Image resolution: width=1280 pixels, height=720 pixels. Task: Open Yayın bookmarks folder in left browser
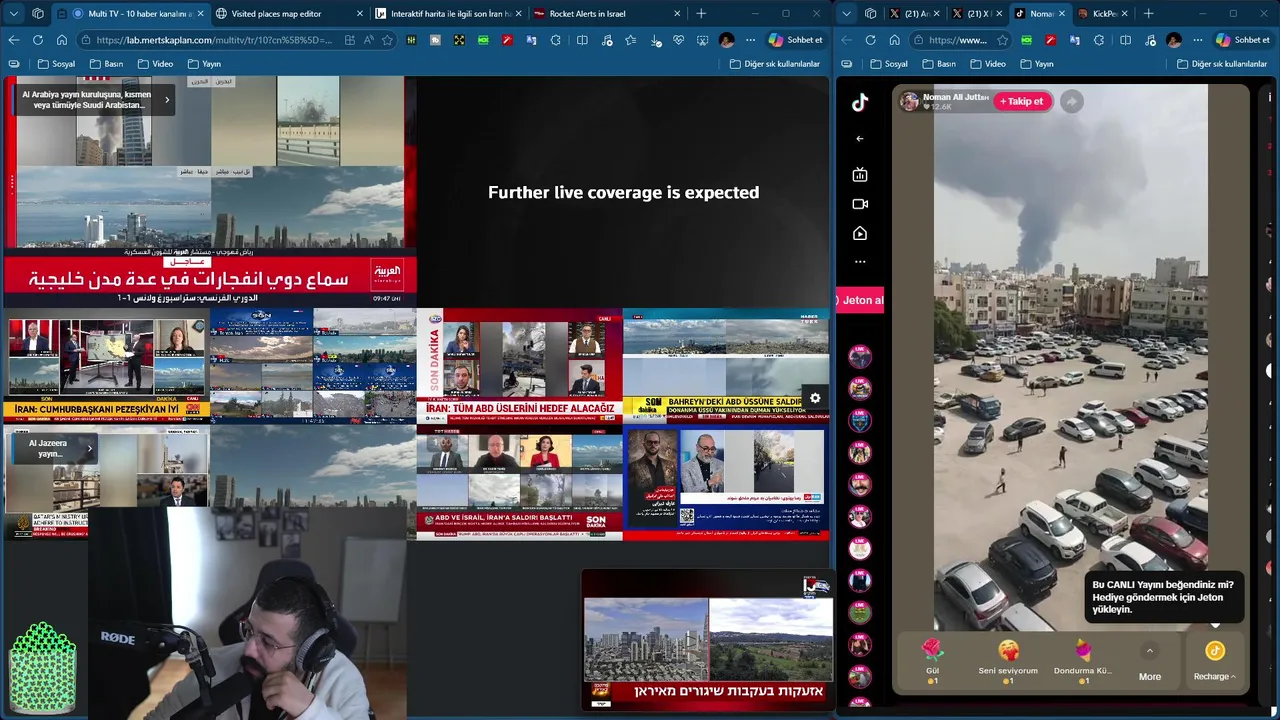[x=203, y=64]
